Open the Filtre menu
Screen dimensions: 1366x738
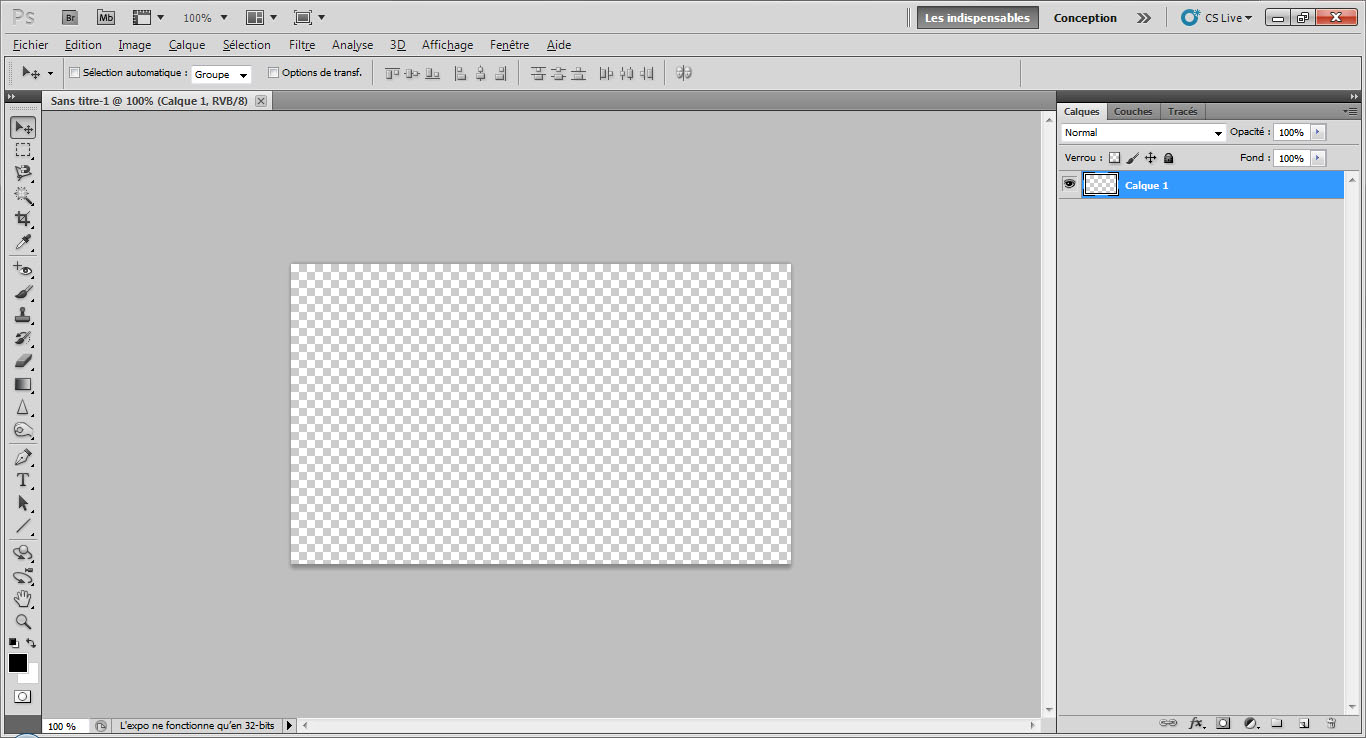(302, 45)
